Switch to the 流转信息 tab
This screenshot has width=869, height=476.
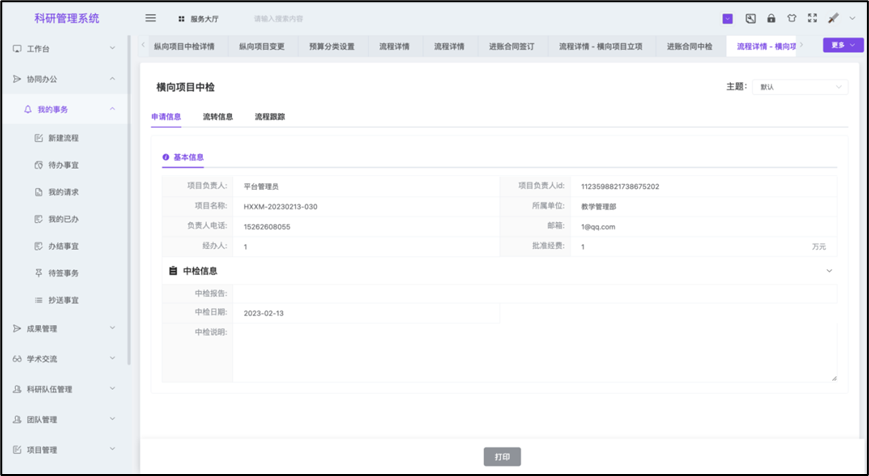pyautogui.click(x=218, y=117)
